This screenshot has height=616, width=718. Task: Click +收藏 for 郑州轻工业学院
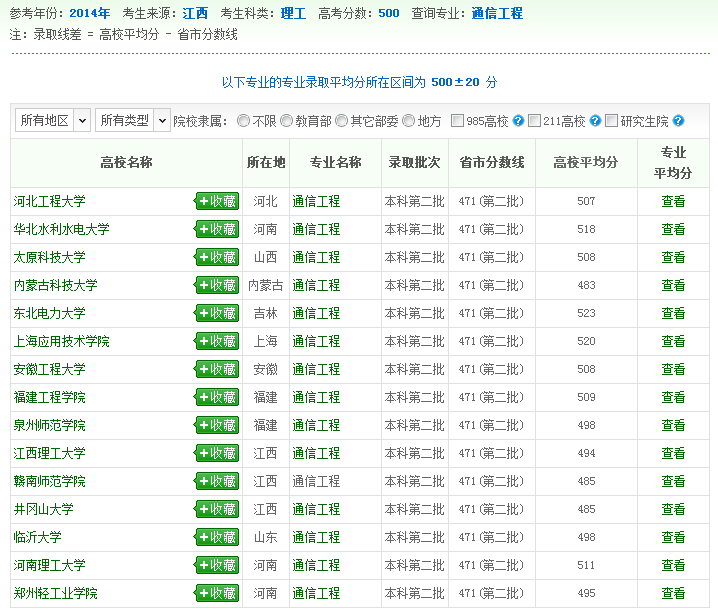217,593
